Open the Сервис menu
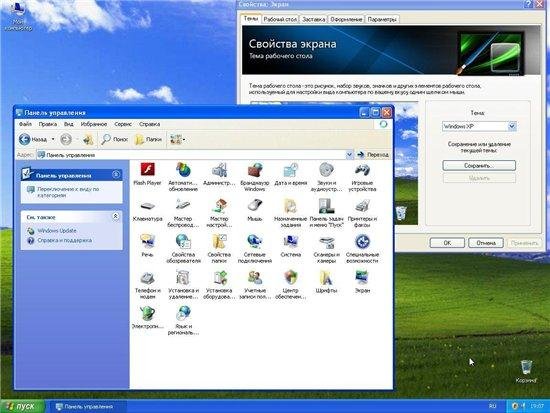Screen dimensions: 550x413 click(123, 124)
